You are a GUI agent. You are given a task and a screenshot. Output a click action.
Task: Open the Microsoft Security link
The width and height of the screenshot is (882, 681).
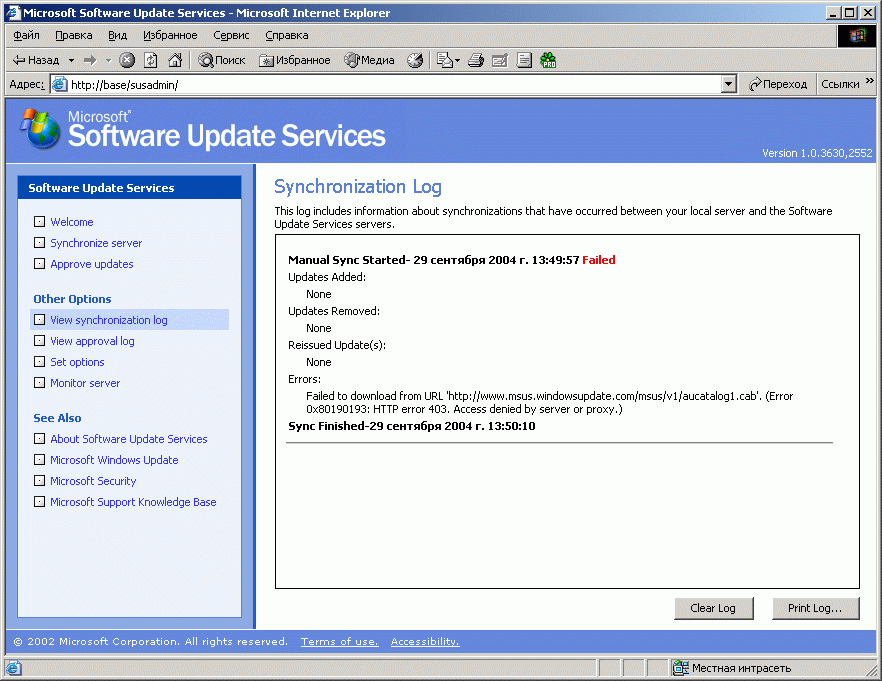coord(93,481)
